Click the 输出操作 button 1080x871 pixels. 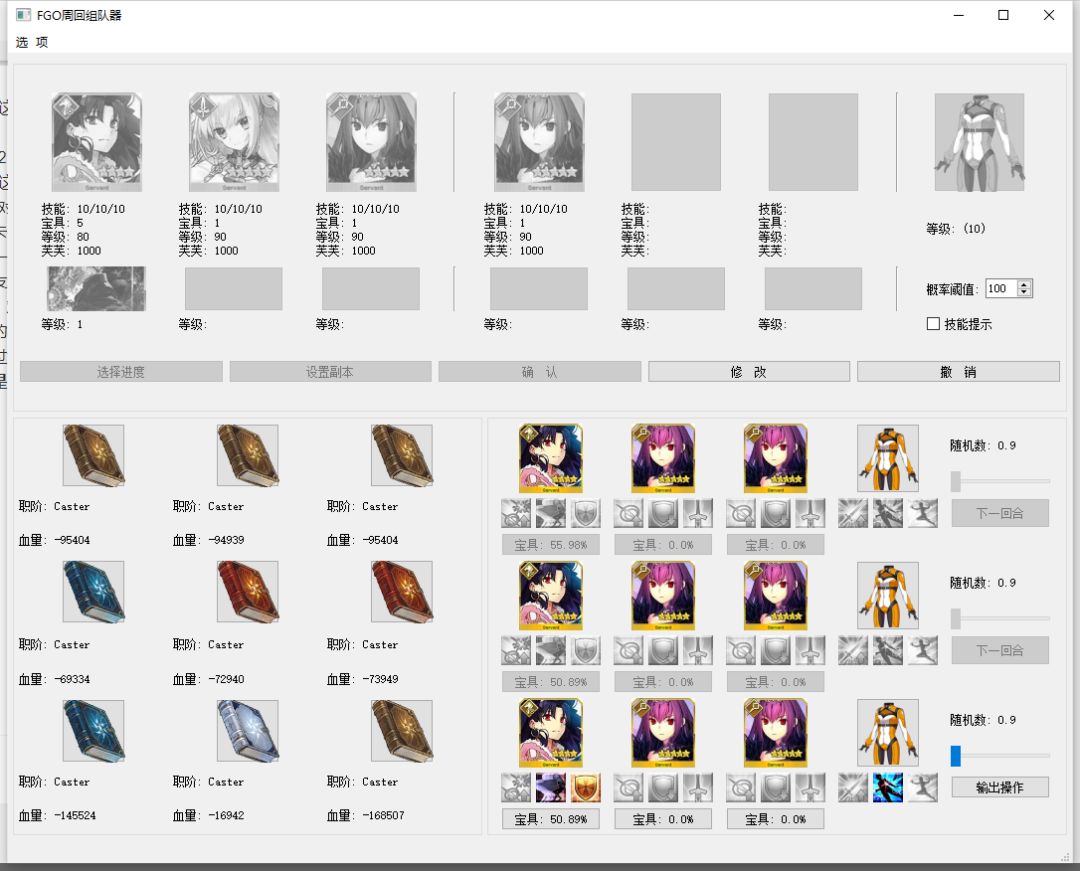coord(1000,787)
